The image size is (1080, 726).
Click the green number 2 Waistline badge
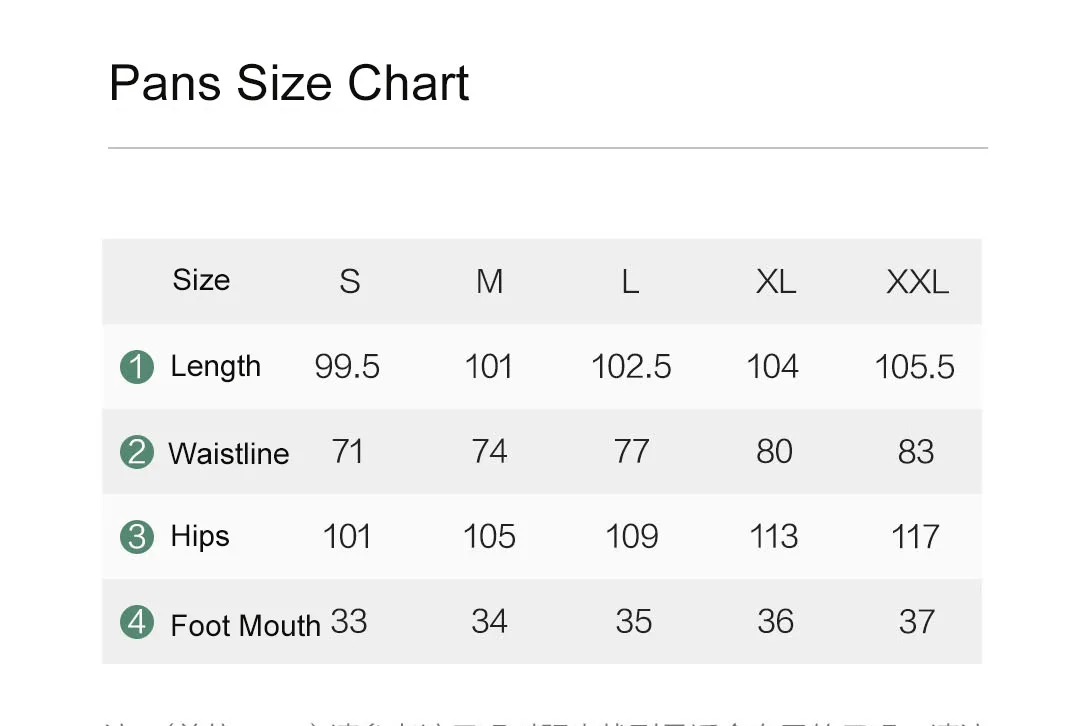(137, 453)
